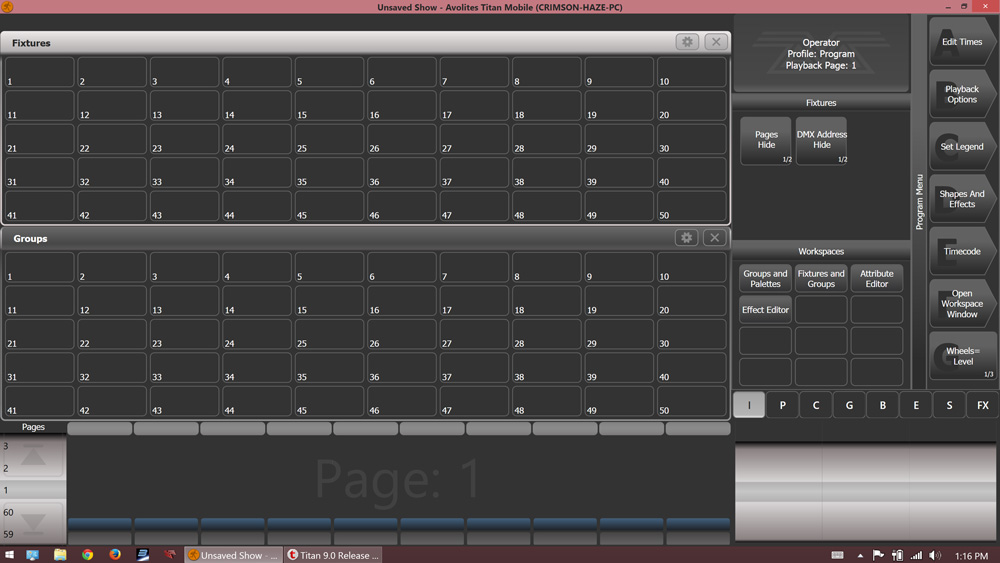
Task: Select group handle 41
Action: tap(39, 401)
